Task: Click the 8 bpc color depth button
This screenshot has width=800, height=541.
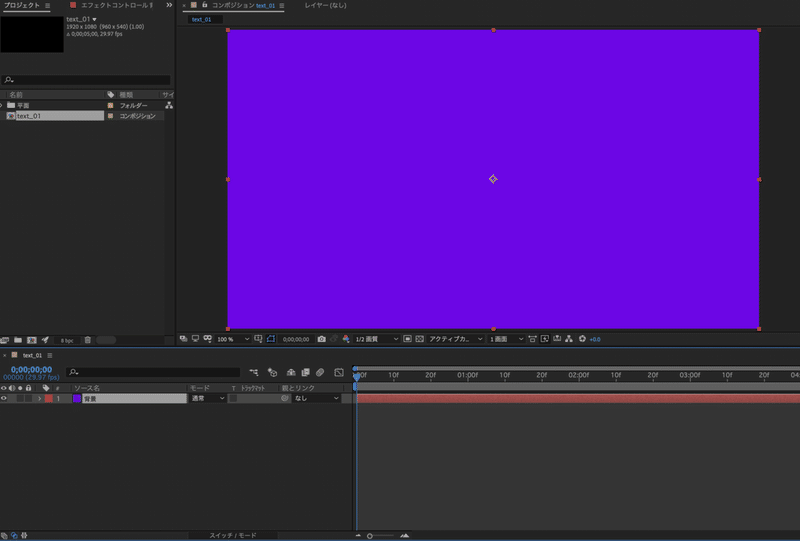Action: coord(67,340)
